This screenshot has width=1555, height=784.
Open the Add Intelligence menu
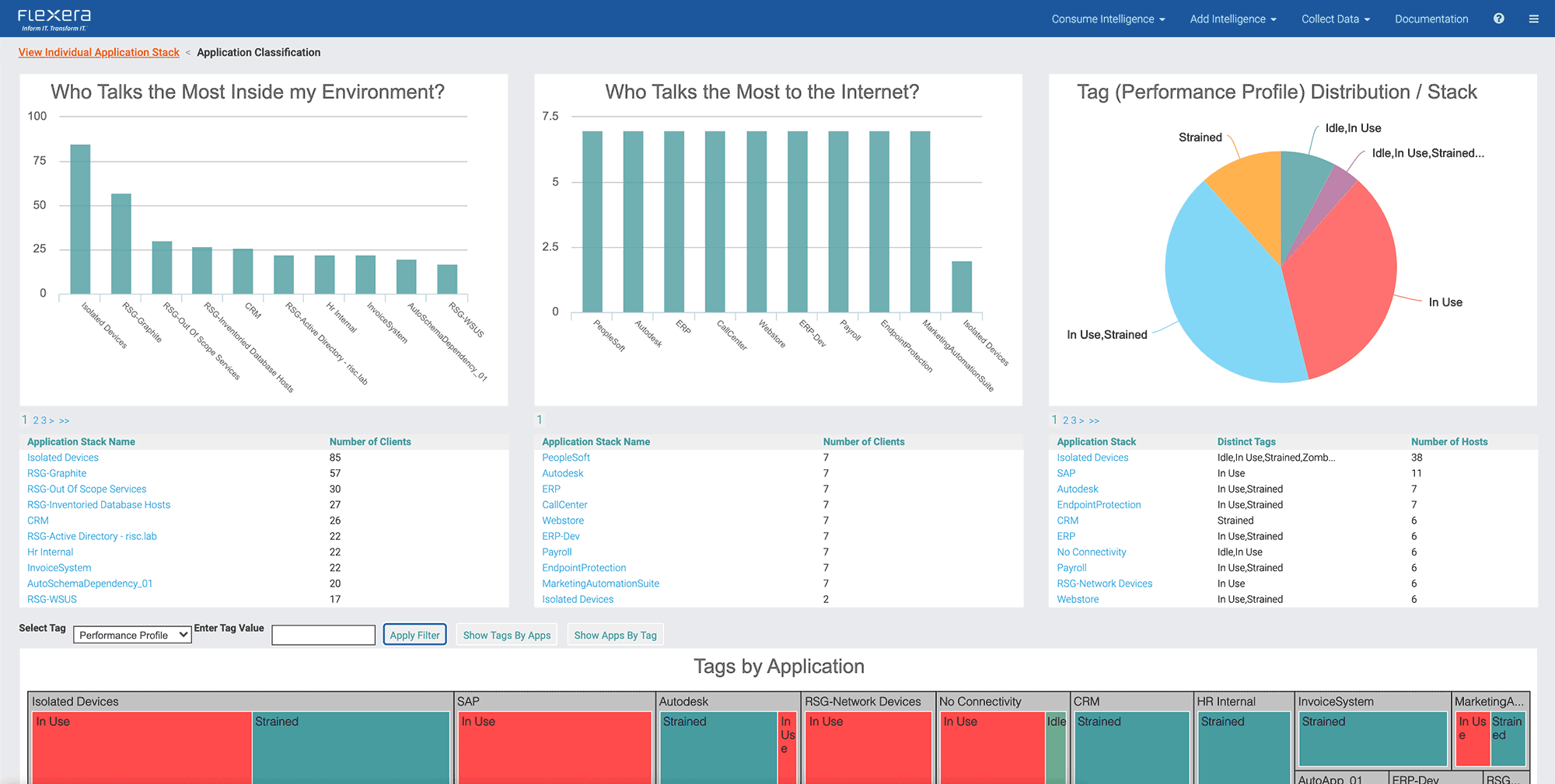1232,19
